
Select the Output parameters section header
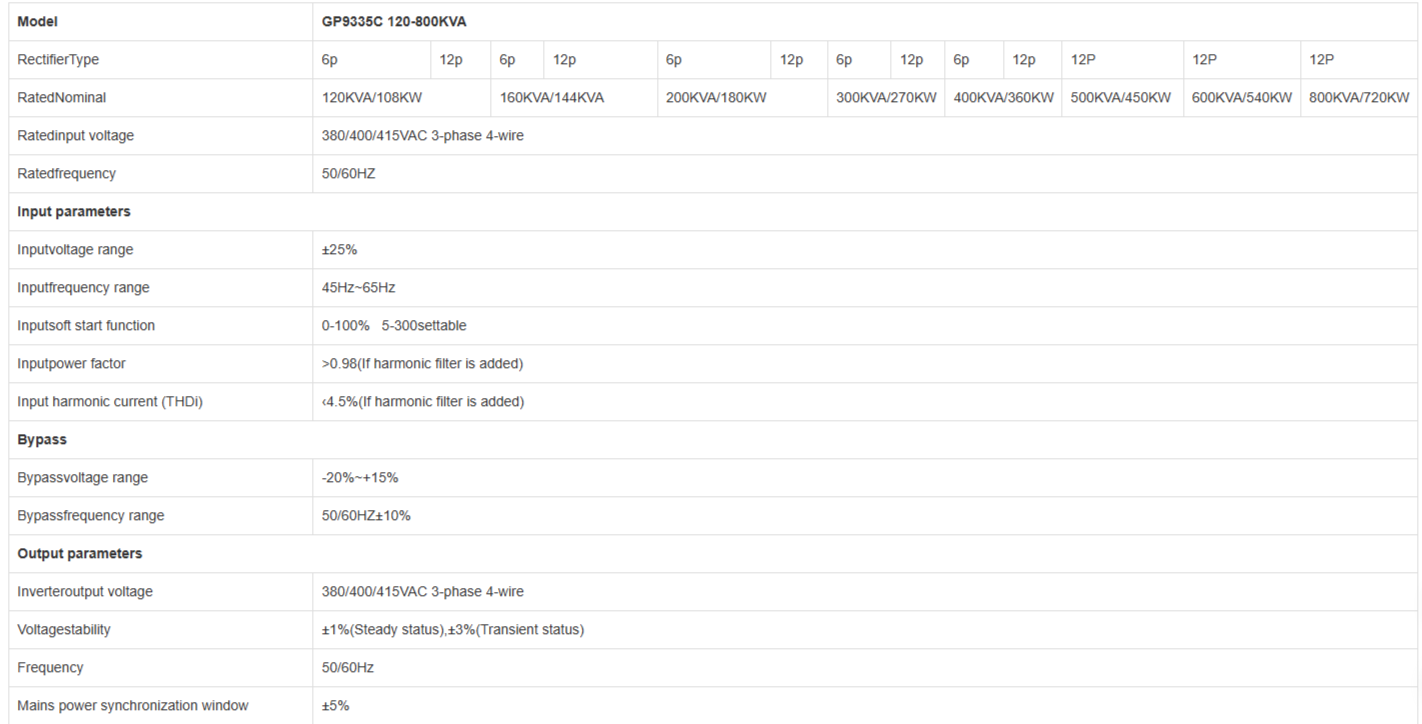[80, 554]
